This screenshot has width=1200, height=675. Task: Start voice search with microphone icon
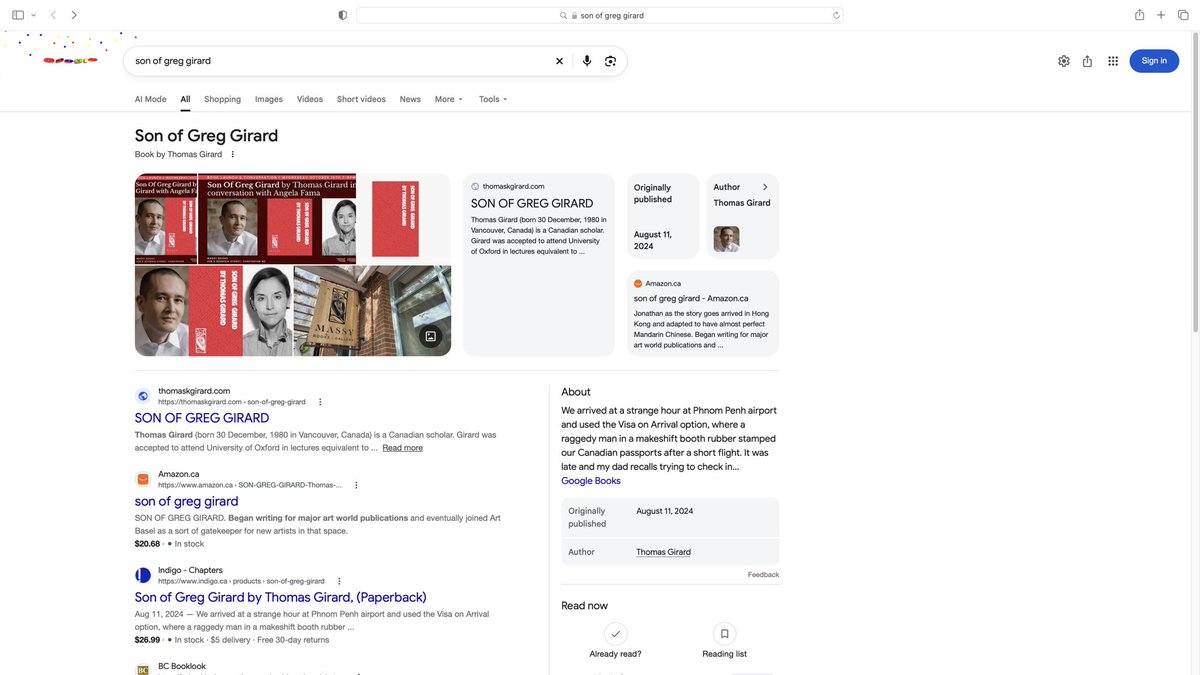[587, 61]
